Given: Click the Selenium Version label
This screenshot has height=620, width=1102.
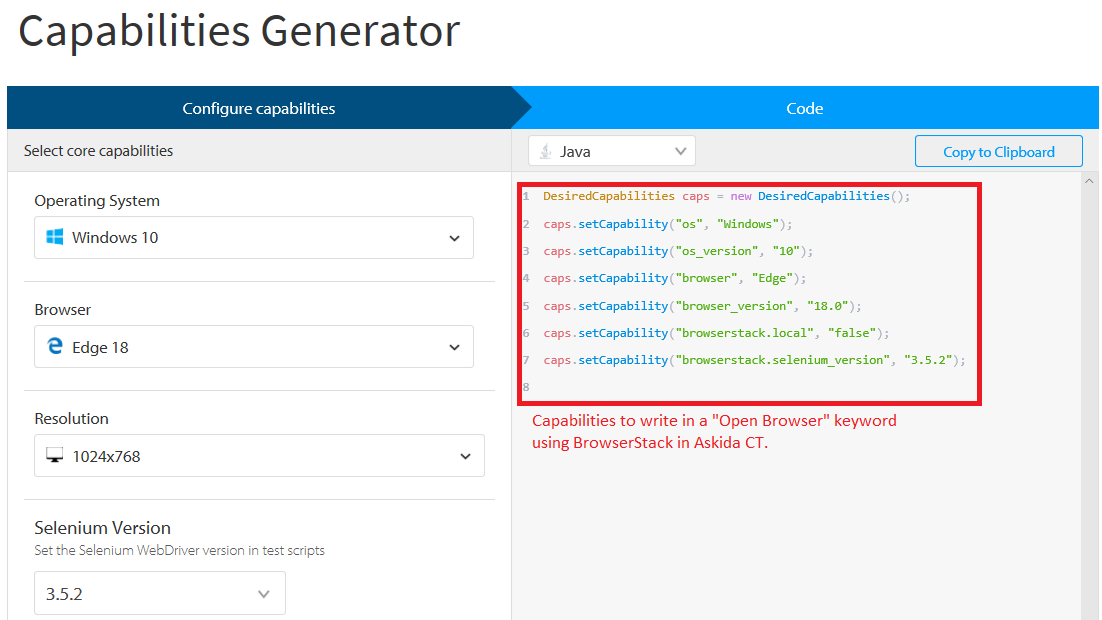Looking at the screenshot, I should 103,527.
